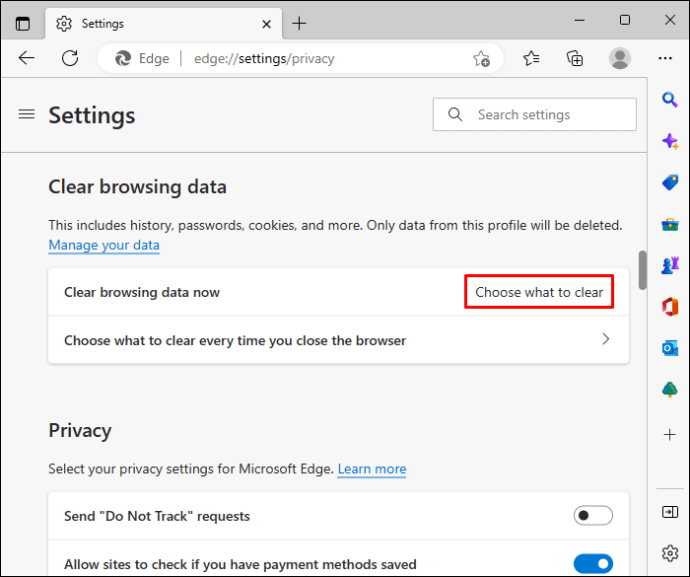Viewport: 690px width, 577px height.
Task: Enable the "Do Not Track" requests toggle
Action: (x=593, y=516)
